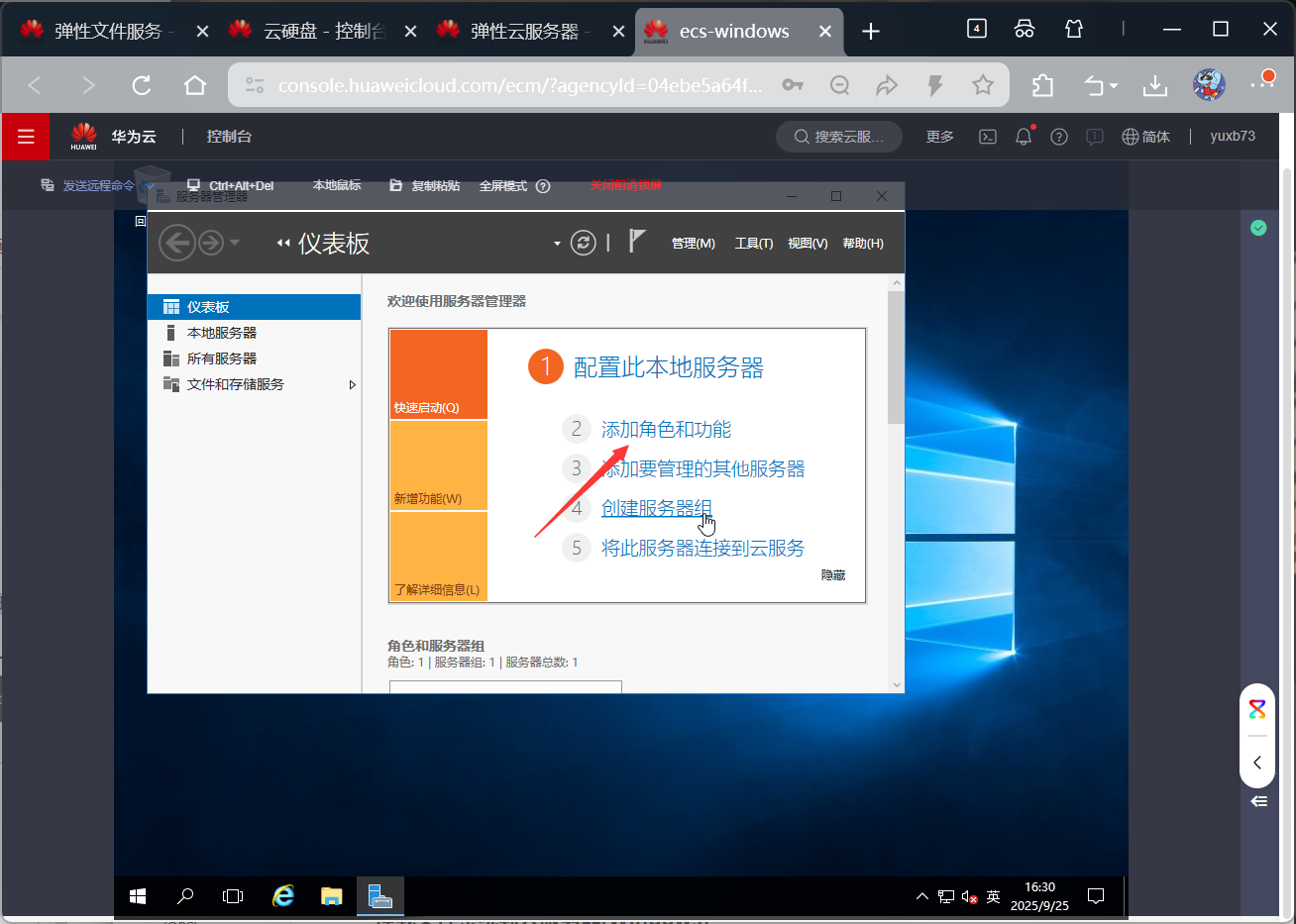Open the 工具(T) menu

(x=754, y=244)
